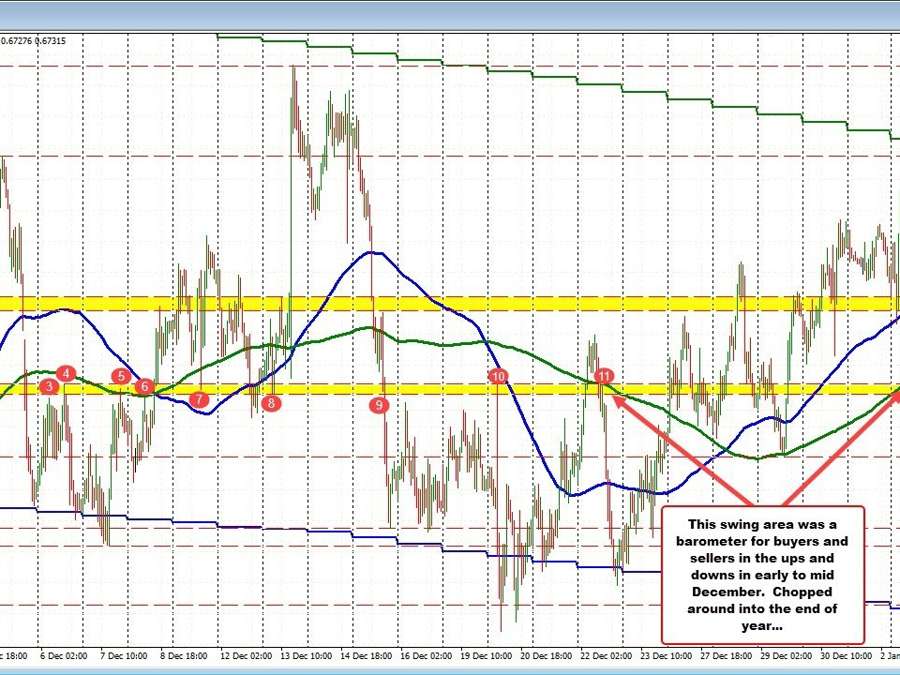Click the ask price 0.67315 quote label
The height and width of the screenshot is (675, 900).
click(x=52, y=42)
